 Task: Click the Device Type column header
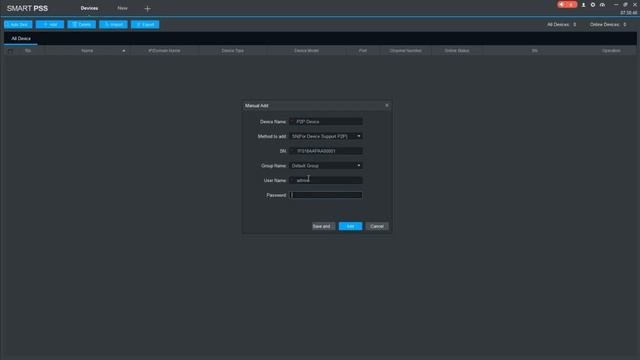click(233, 51)
